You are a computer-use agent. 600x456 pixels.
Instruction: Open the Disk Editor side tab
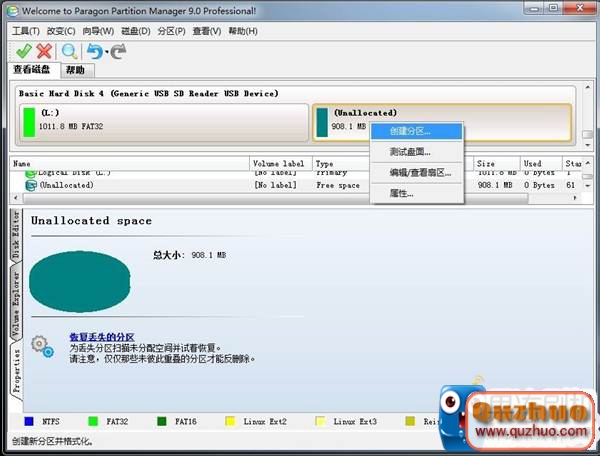pyautogui.click(x=16, y=234)
